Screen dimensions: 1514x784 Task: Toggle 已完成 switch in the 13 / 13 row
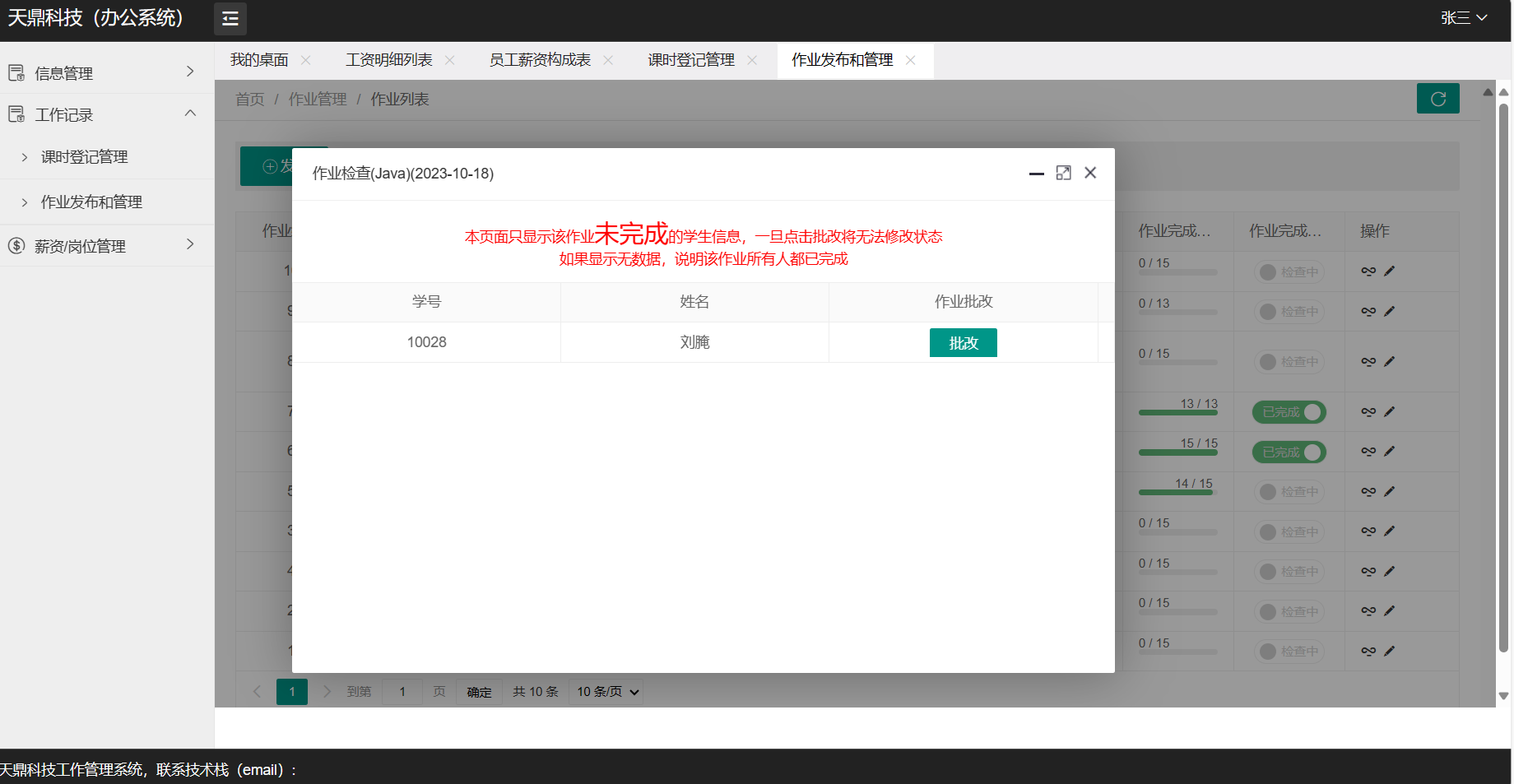click(1289, 412)
